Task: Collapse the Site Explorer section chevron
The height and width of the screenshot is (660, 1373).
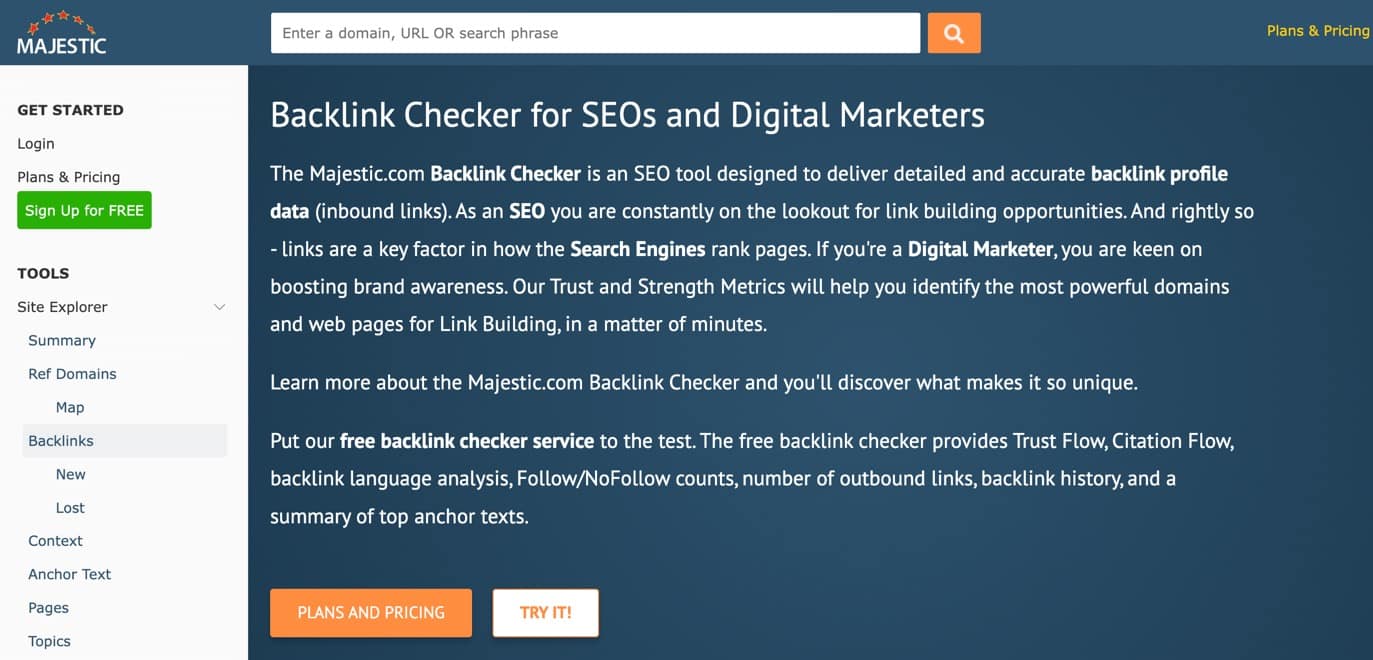Action: click(219, 307)
